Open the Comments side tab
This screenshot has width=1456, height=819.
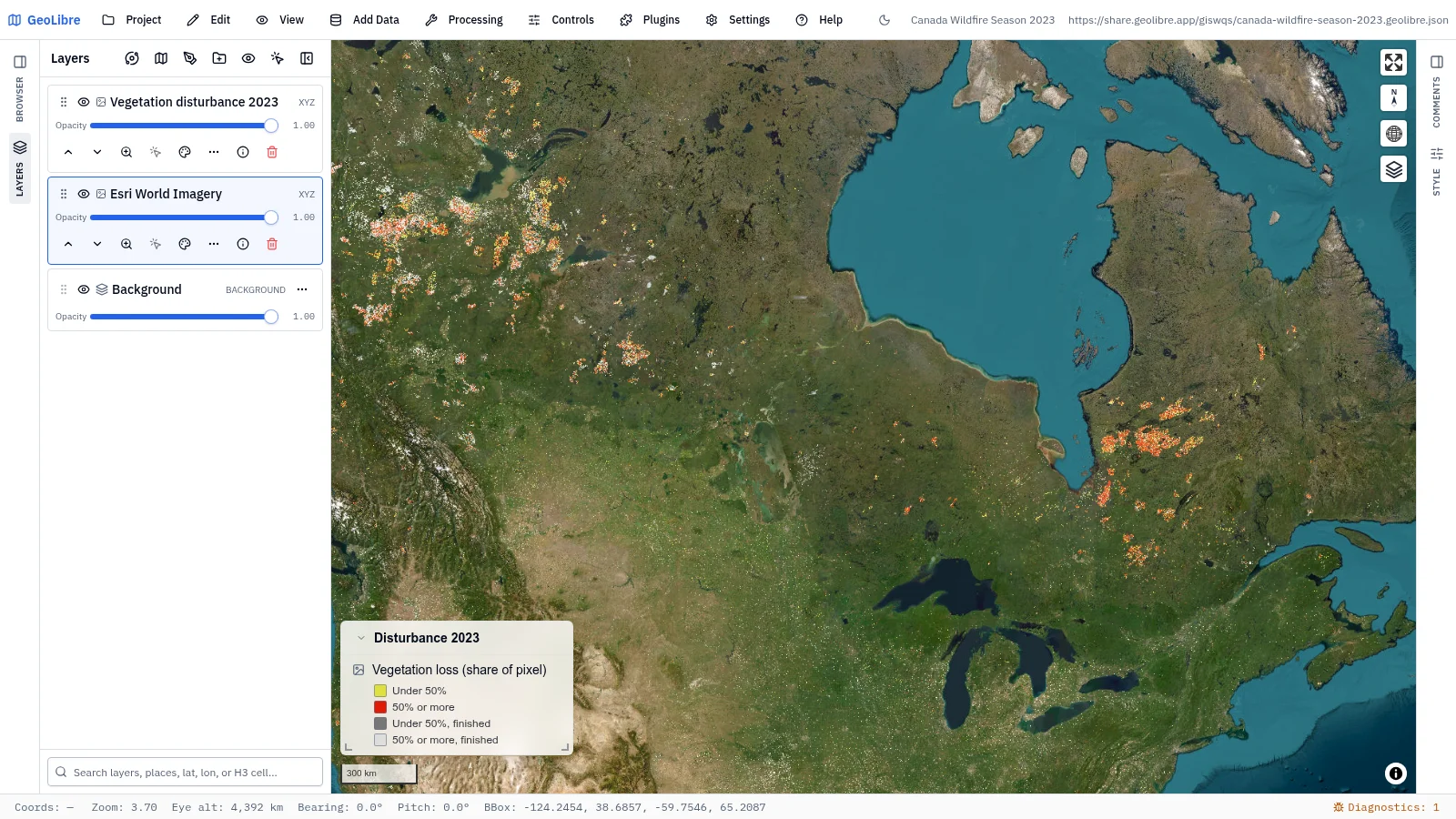pos(1437,102)
